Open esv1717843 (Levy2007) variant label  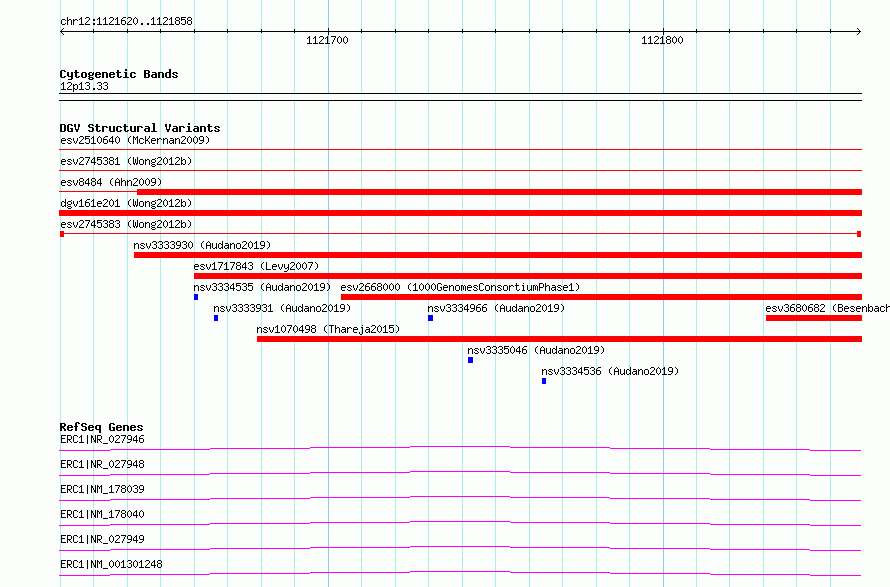pos(256,266)
